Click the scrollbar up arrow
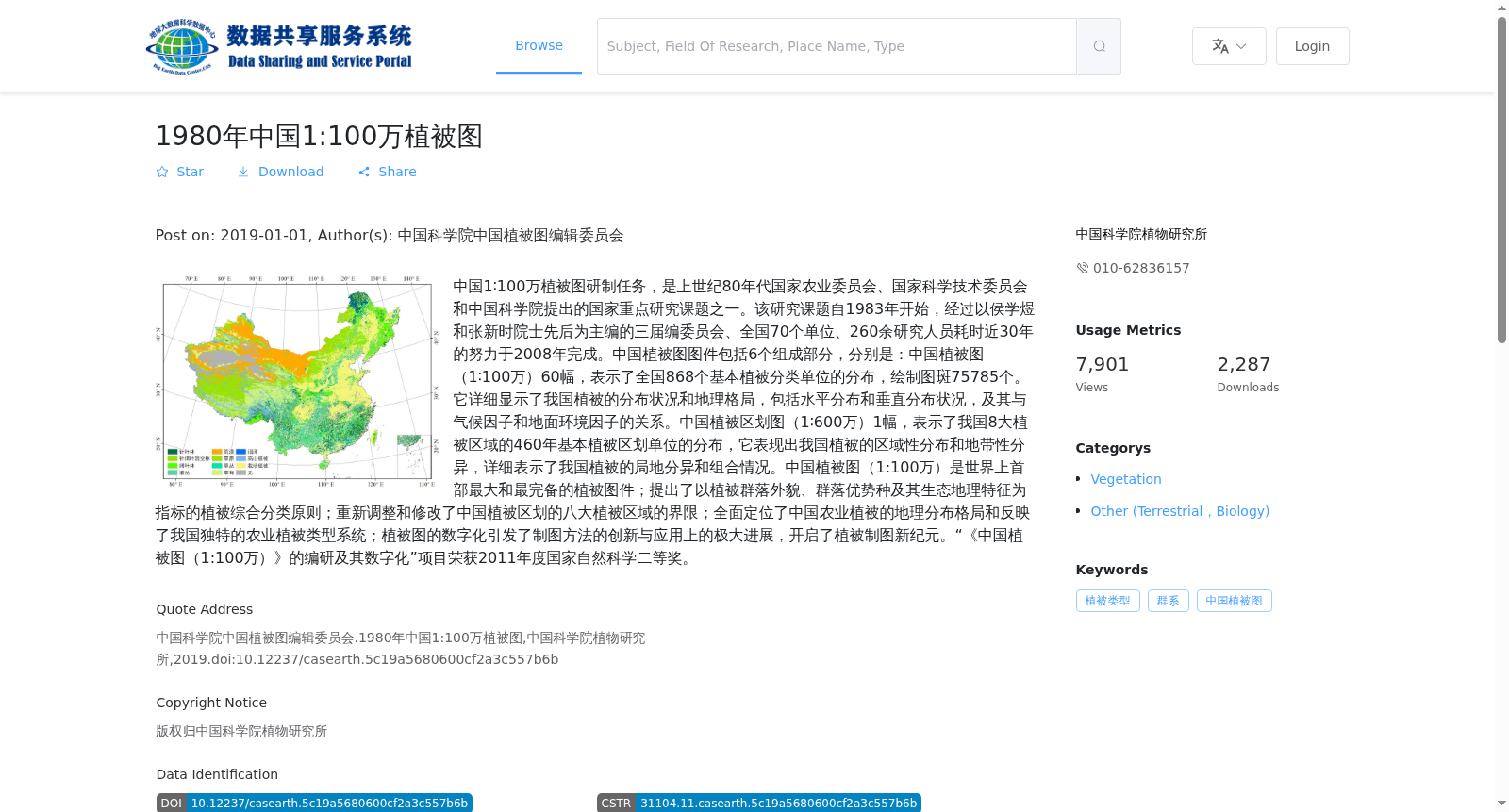The image size is (1509, 812). click(1501, 8)
